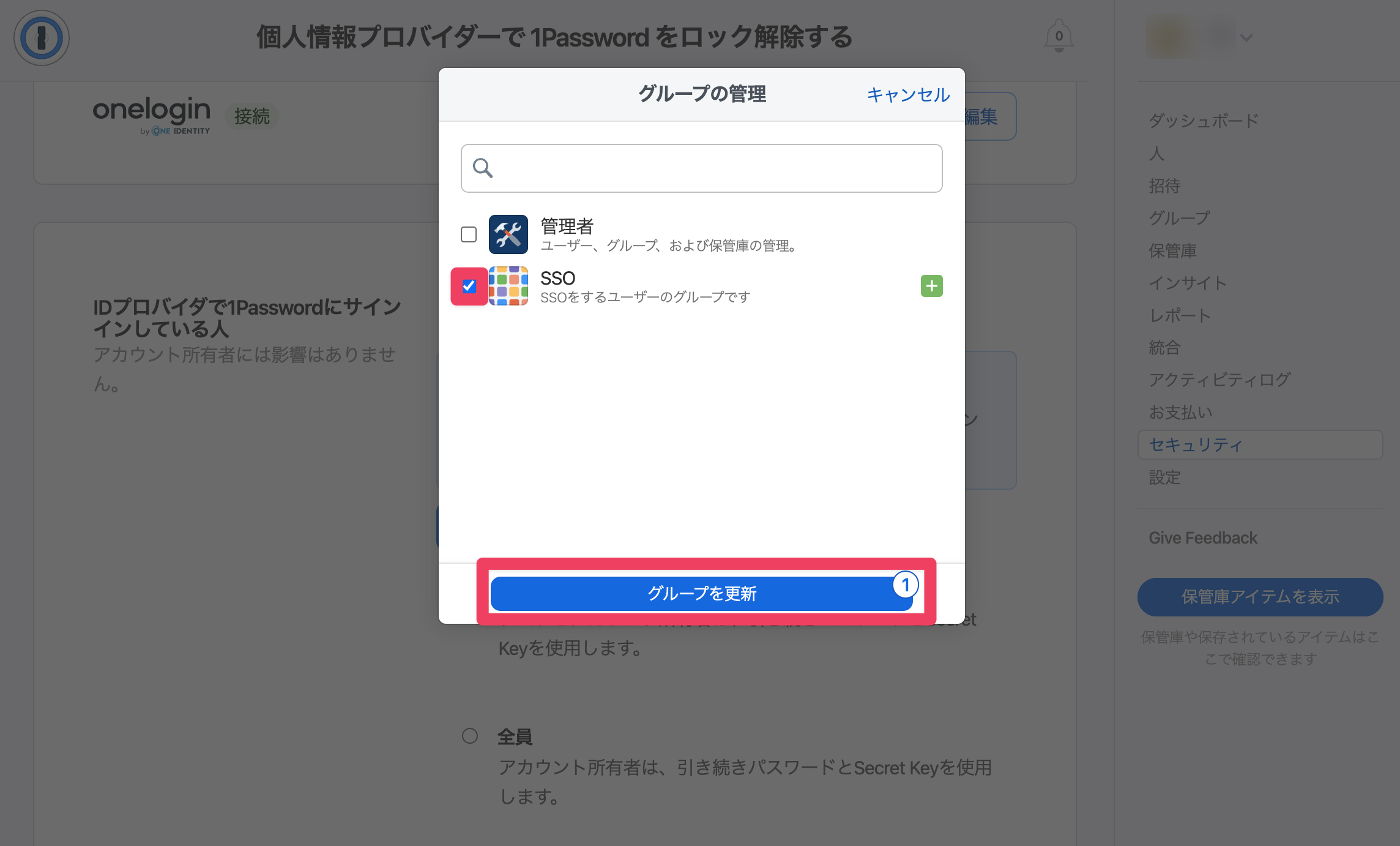Open 統合 in the sidebar
The image size is (1400, 846).
point(1164,348)
